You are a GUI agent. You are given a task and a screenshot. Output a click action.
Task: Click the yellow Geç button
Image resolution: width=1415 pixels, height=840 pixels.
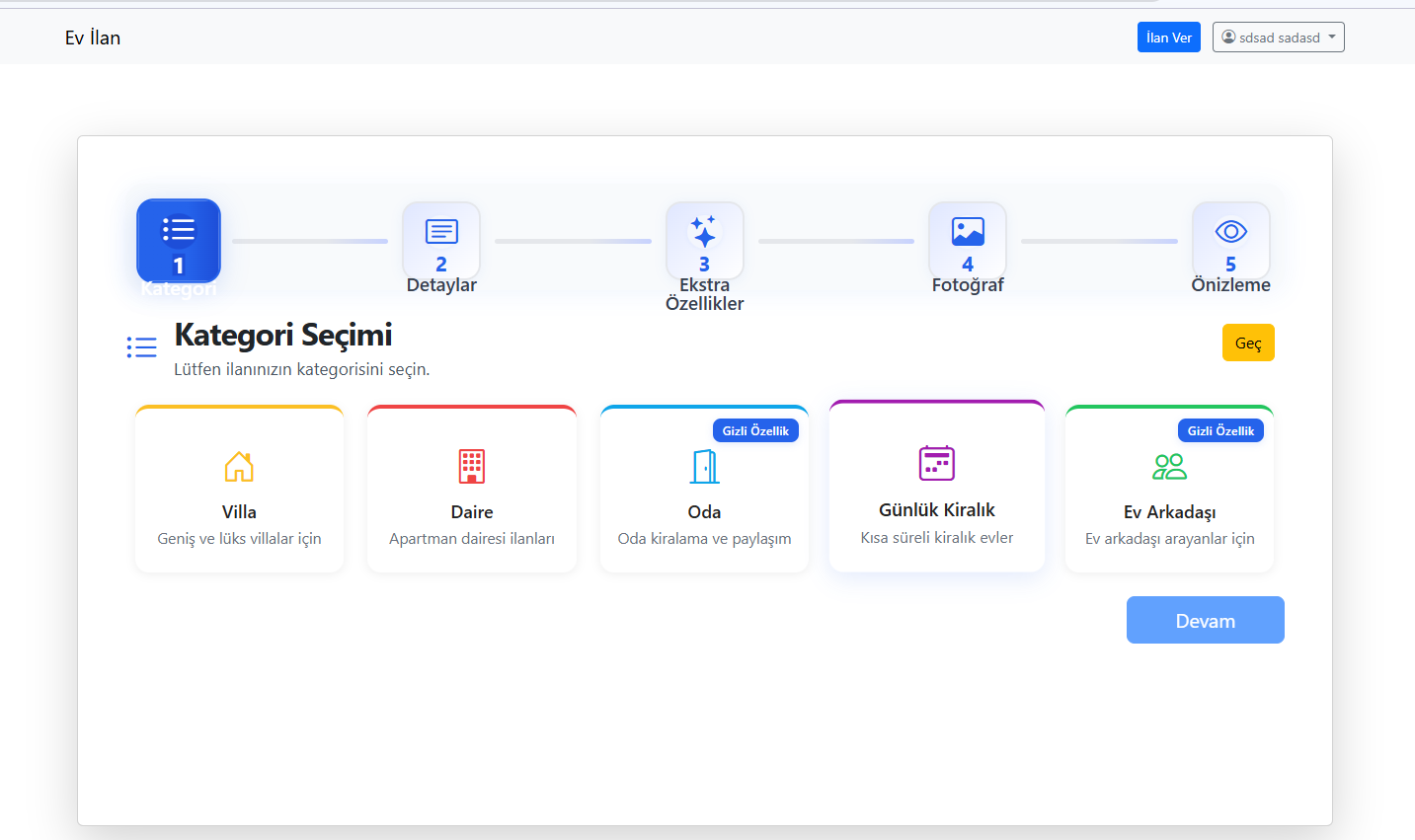pyautogui.click(x=1248, y=343)
